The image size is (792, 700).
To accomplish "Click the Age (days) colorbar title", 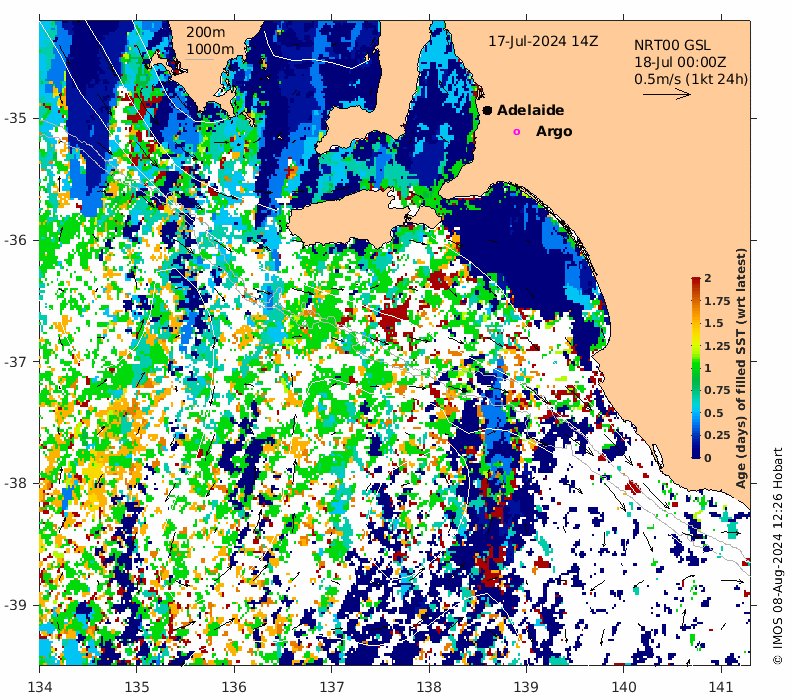I will click(x=740, y=368).
